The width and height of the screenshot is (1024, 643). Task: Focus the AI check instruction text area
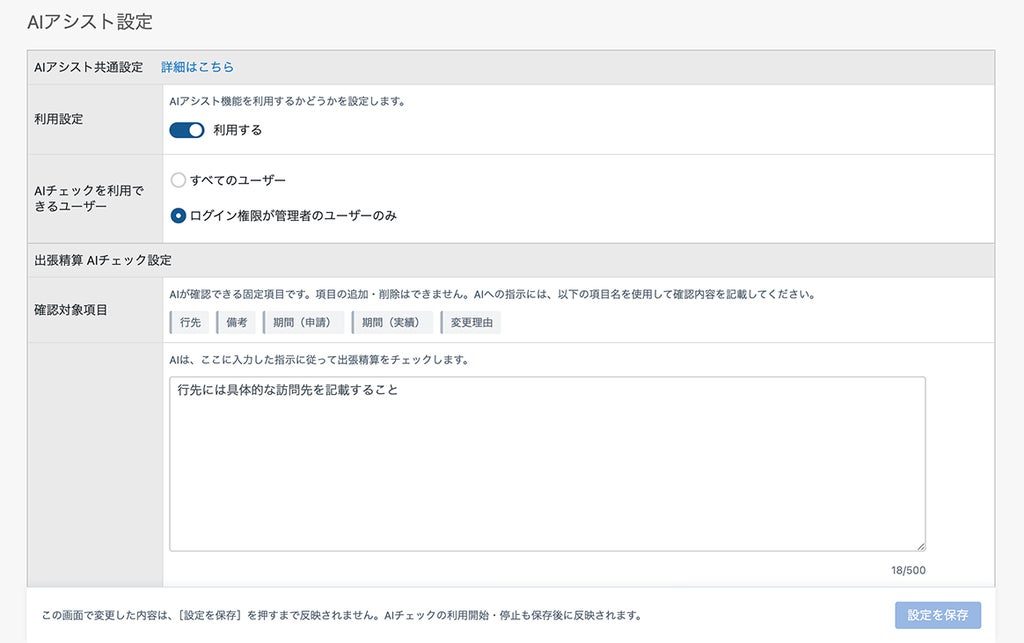pos(547,463)
